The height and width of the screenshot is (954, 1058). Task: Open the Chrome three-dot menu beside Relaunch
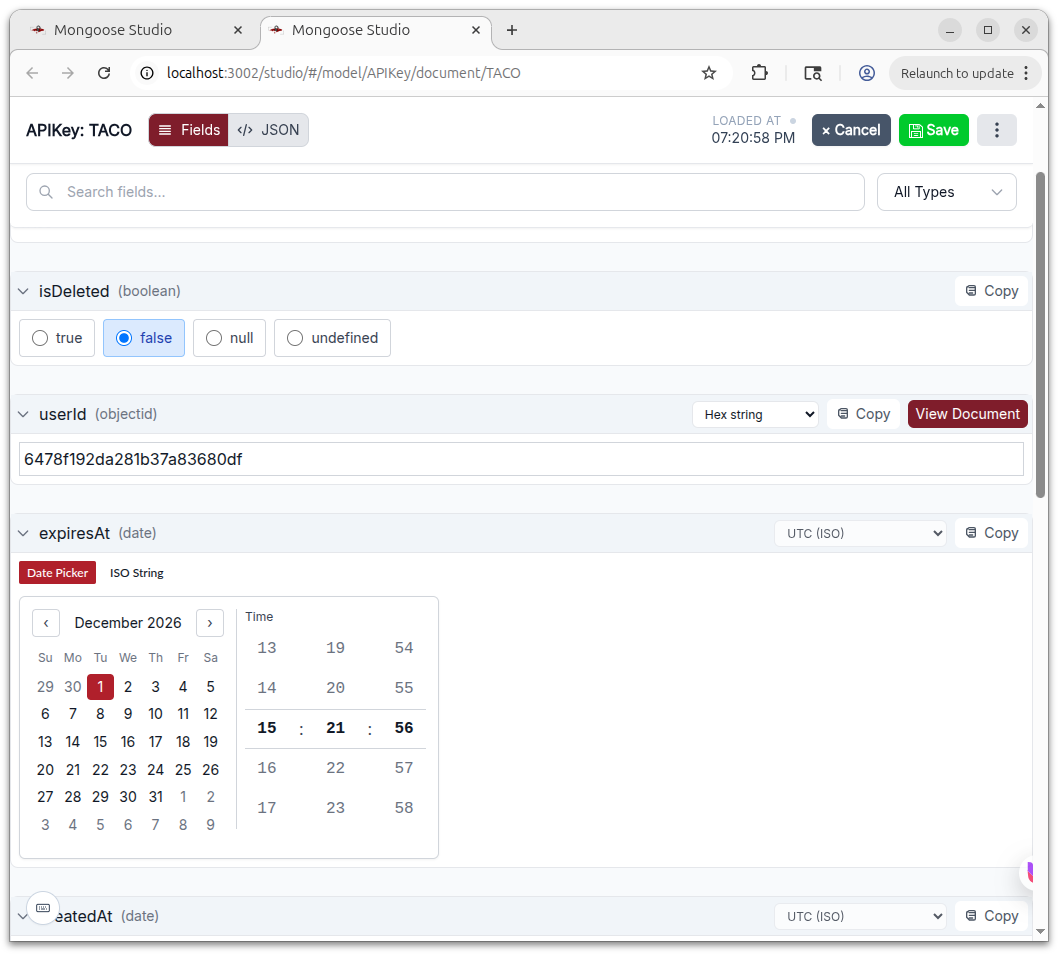click(1026, 73)
